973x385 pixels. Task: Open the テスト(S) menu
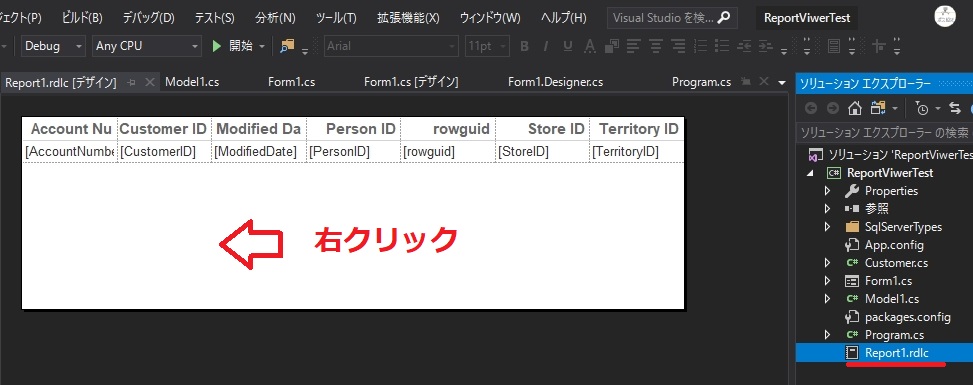(214, 18)
